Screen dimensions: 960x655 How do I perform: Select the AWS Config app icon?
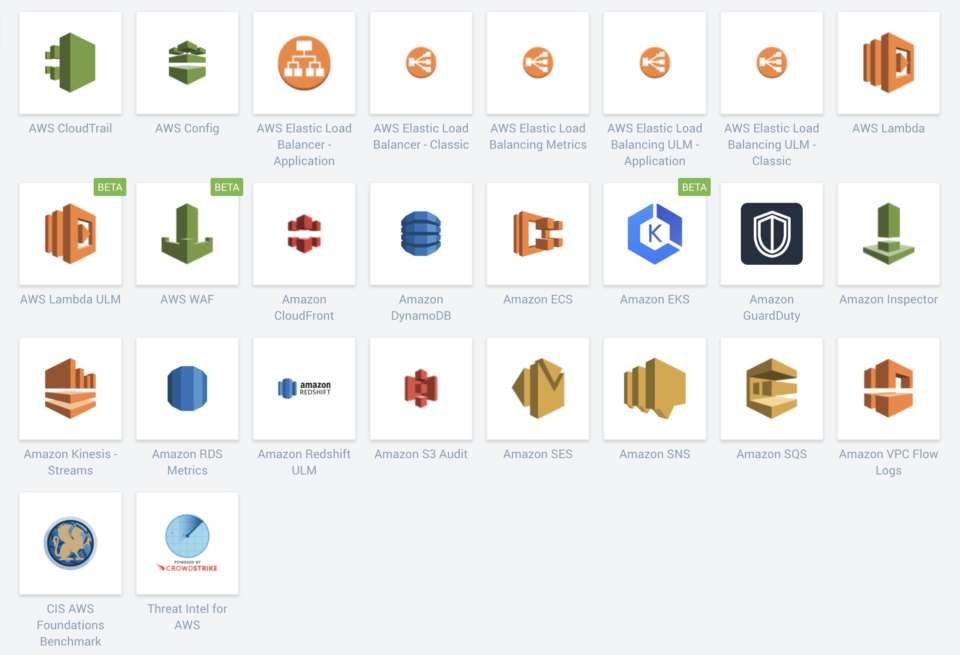click(x=187, y=62)
